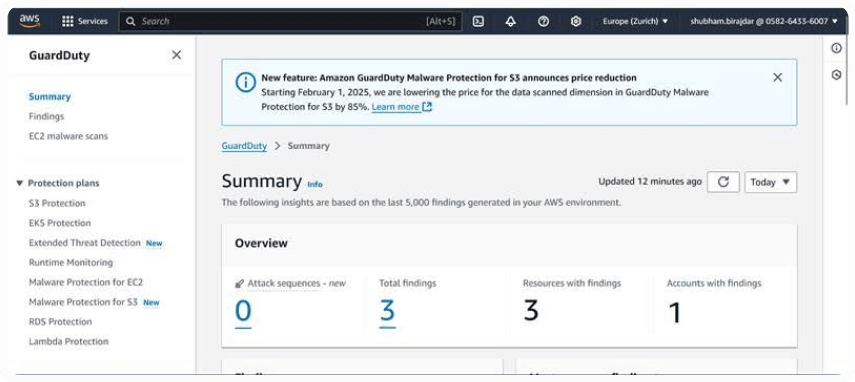The image size is (855, 382).
Task: Click the Learn more link
Action: (x=395, y=107)
